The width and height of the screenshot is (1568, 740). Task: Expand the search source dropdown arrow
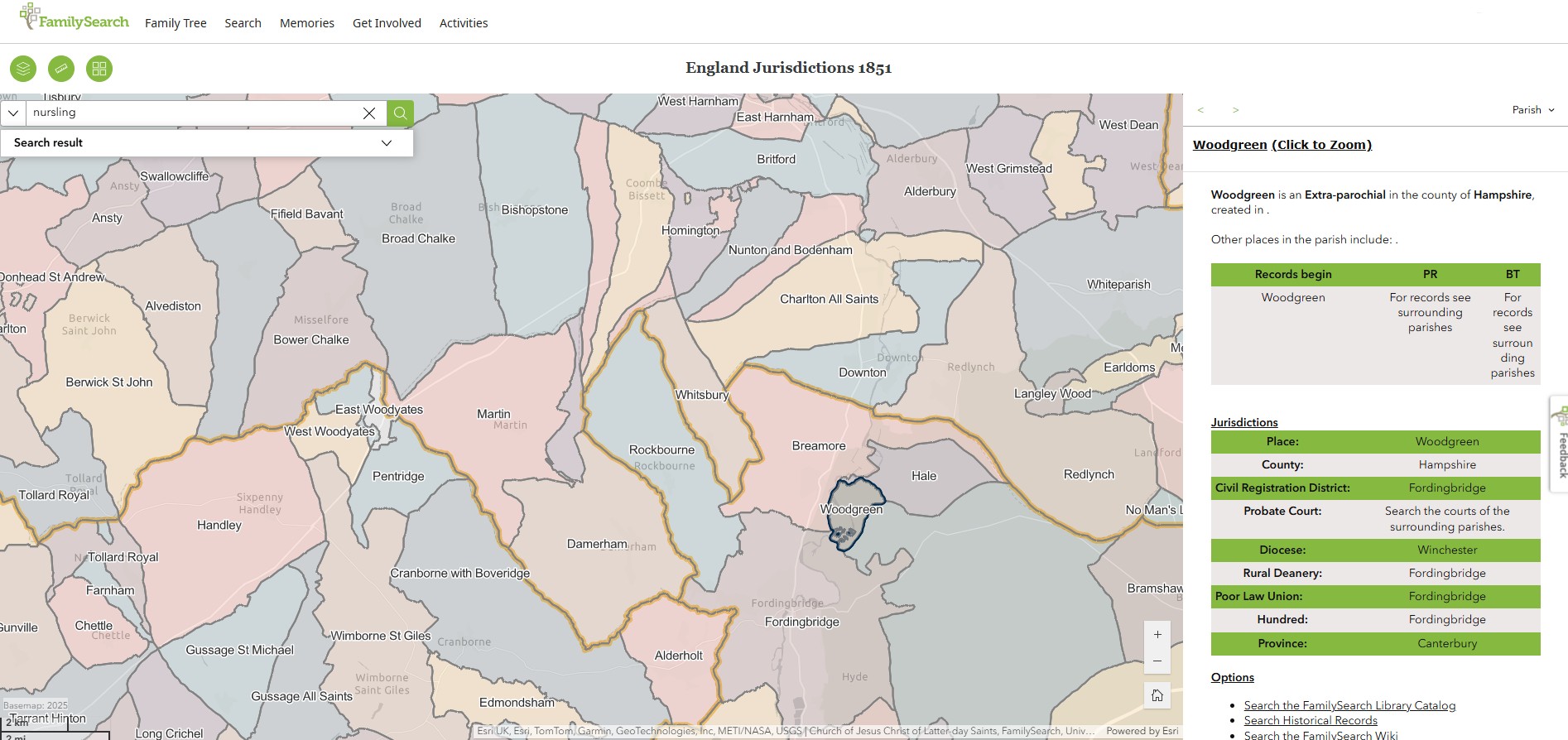tap(13, 113)
